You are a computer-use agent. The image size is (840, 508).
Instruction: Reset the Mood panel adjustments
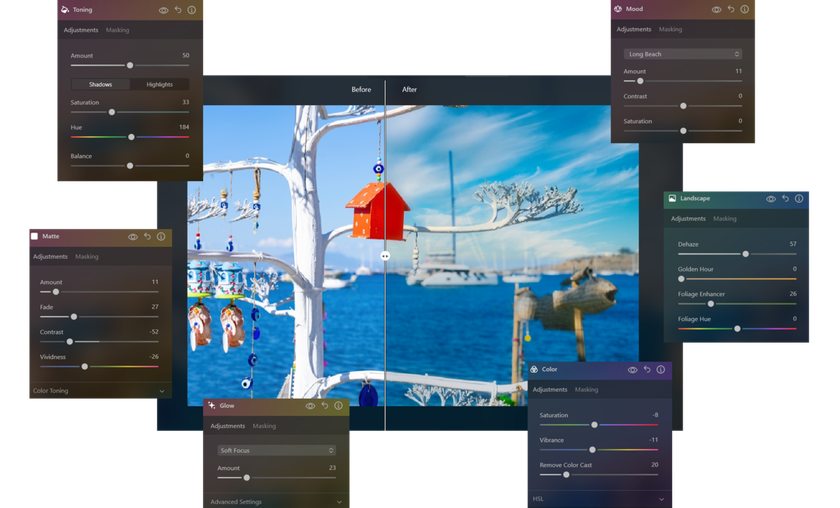tap(731, 10)
